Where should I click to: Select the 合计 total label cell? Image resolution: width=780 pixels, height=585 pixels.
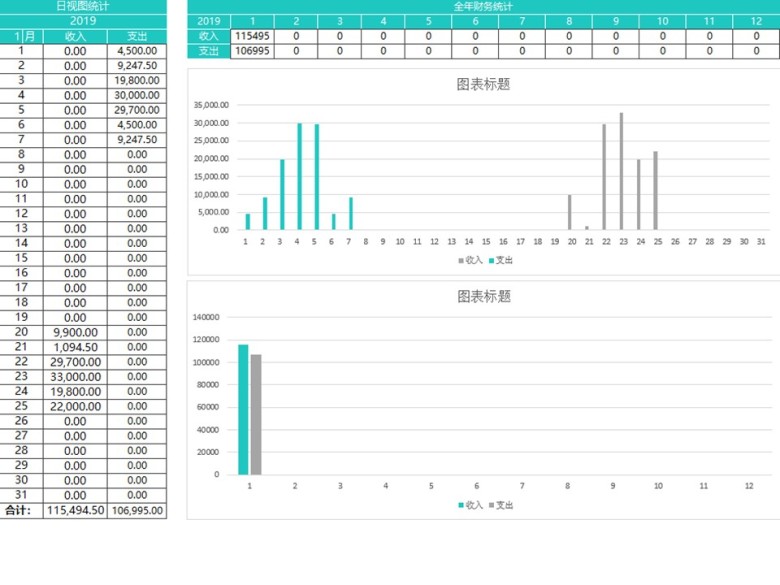pos(21,510)
